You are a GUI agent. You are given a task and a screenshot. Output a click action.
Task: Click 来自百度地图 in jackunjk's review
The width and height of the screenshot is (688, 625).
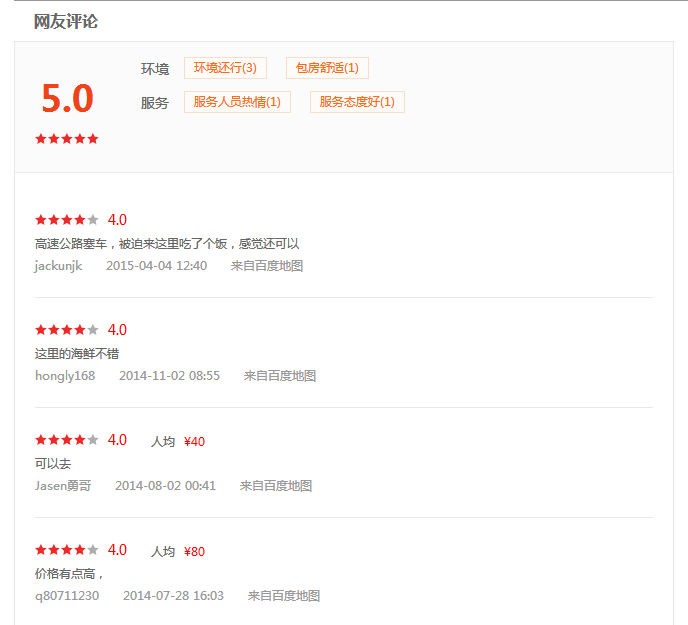pos(267,266)
